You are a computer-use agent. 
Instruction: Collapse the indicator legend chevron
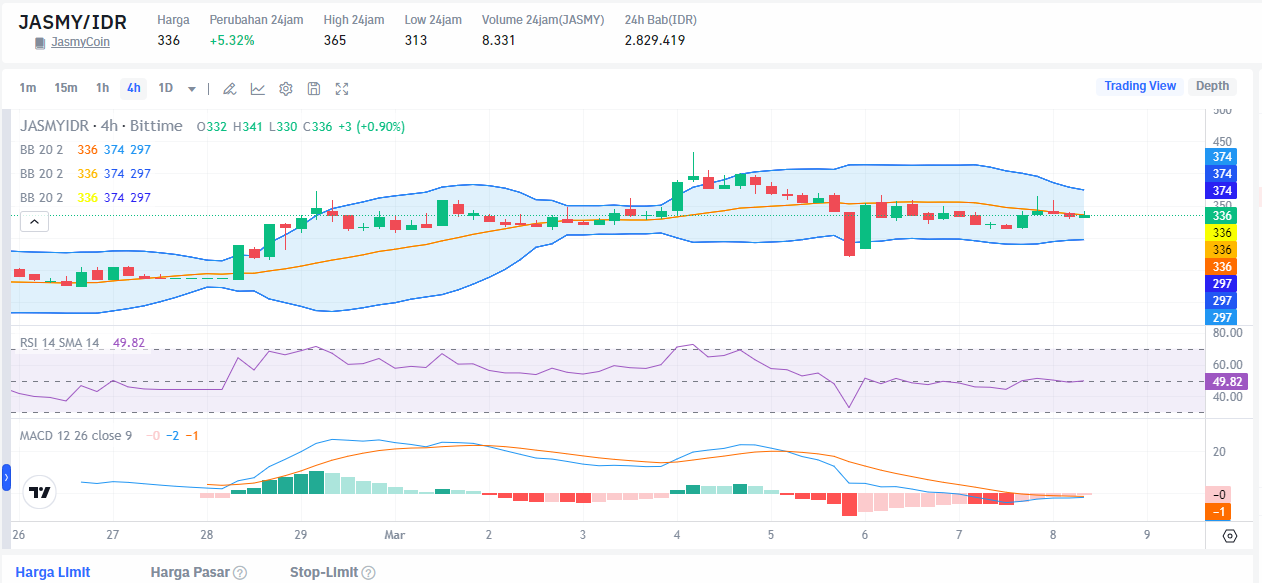point(32,222)
